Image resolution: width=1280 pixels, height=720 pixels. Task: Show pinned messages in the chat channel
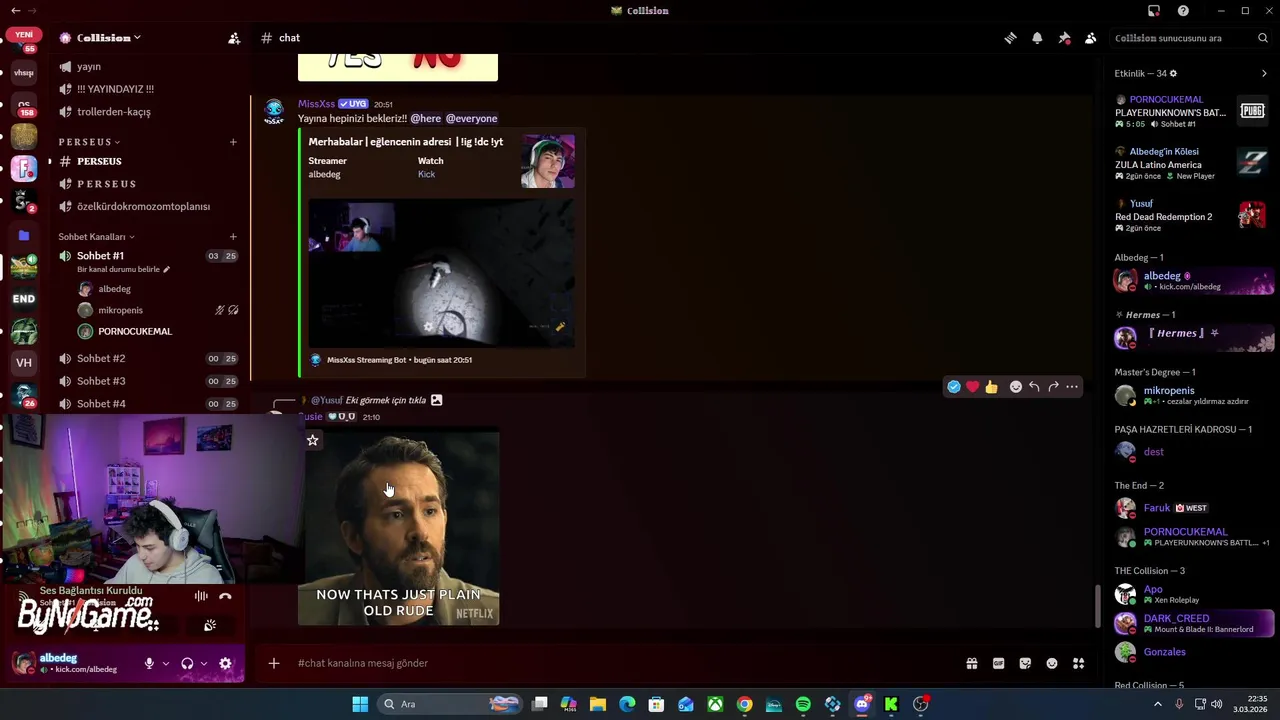(x=1064, y=38)
